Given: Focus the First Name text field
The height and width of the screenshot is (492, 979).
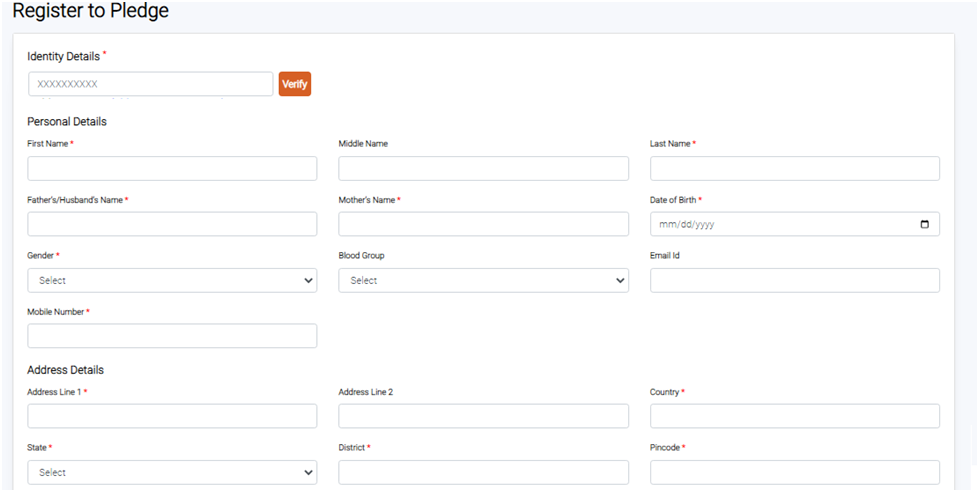Looking at the screenshot, I should (172, 168).
